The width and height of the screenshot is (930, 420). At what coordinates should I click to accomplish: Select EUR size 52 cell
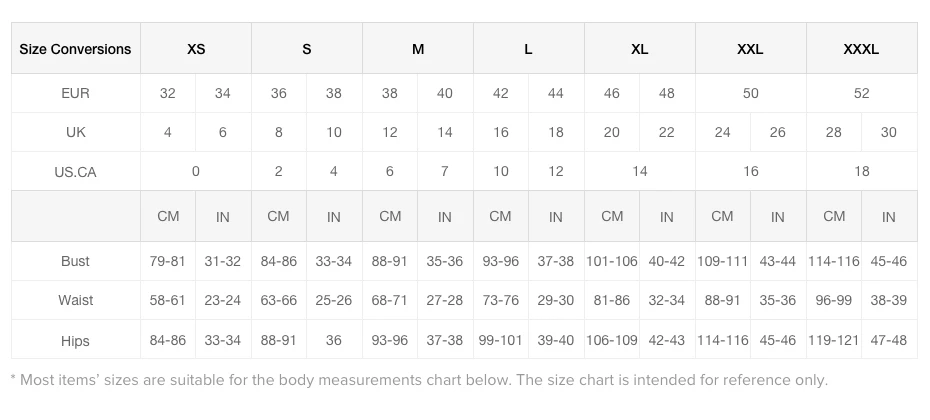862,93
